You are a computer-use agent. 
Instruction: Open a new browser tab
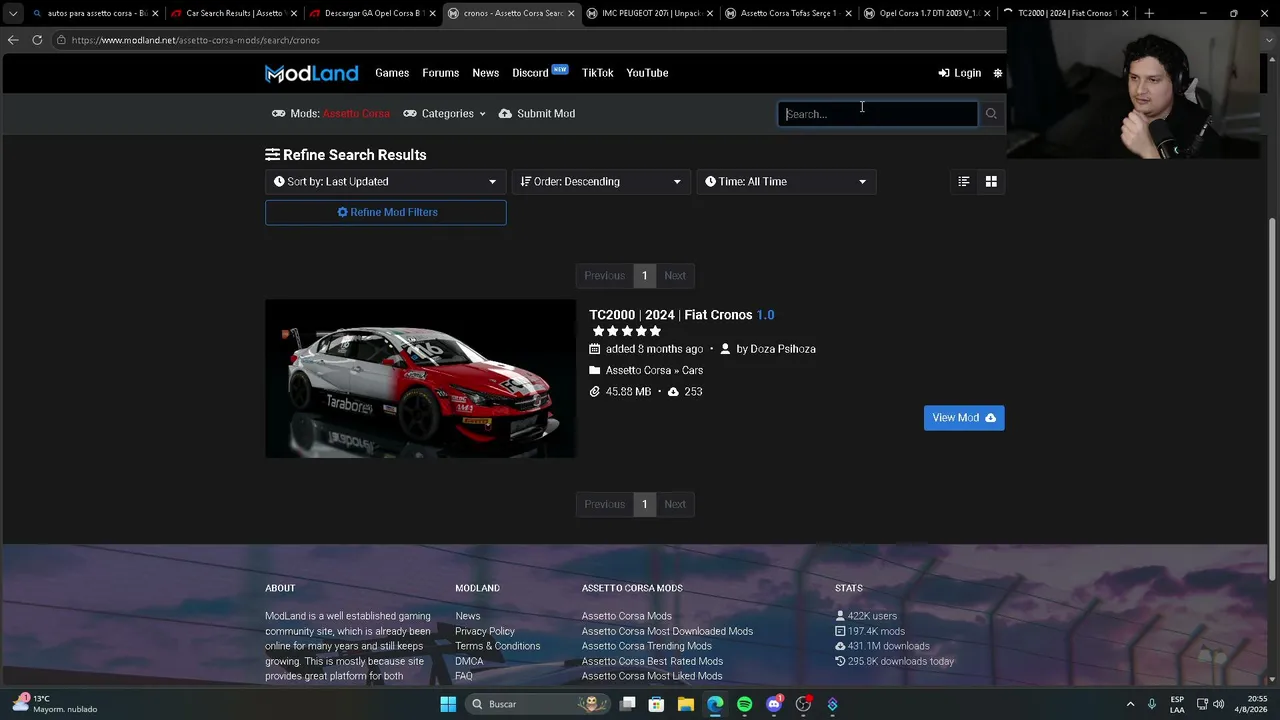[1149, 13]
